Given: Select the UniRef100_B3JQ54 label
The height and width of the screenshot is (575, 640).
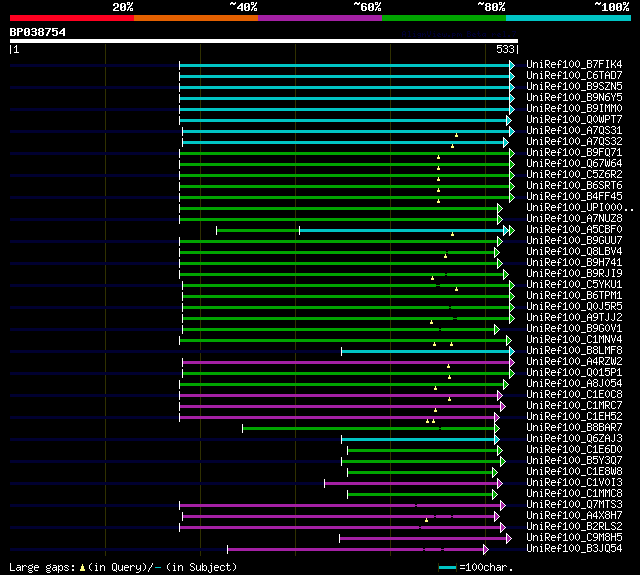Looking at the screenshot, I should 574,549.
